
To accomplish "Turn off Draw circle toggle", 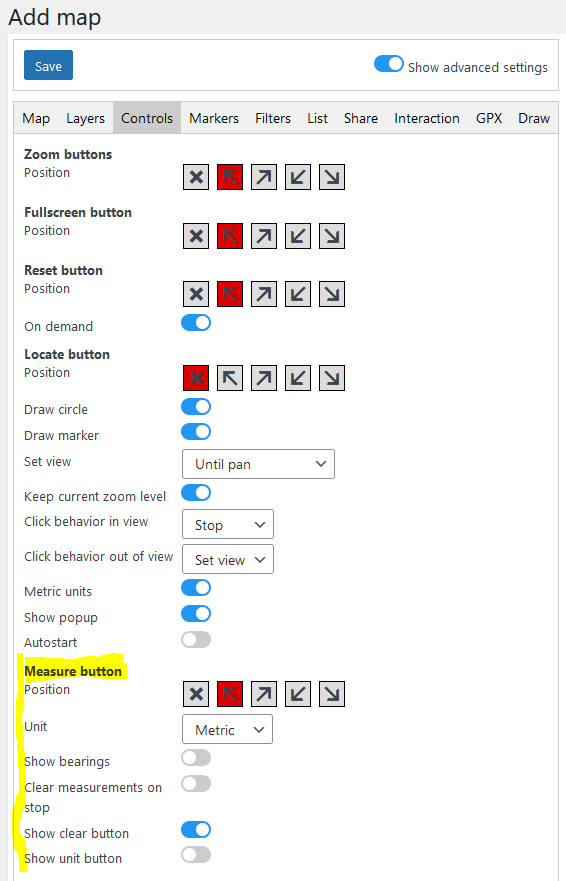I will [x=196, y=406].
